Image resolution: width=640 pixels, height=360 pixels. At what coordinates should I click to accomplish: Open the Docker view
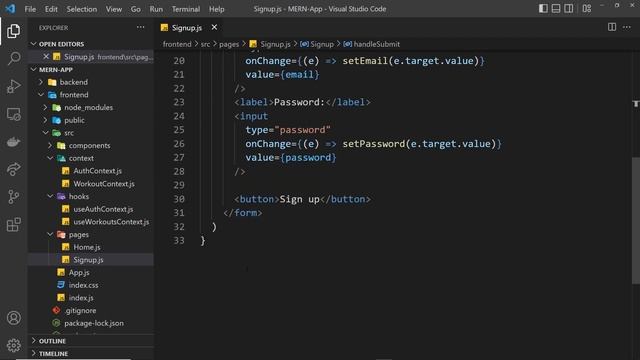[x=13, y=142]
